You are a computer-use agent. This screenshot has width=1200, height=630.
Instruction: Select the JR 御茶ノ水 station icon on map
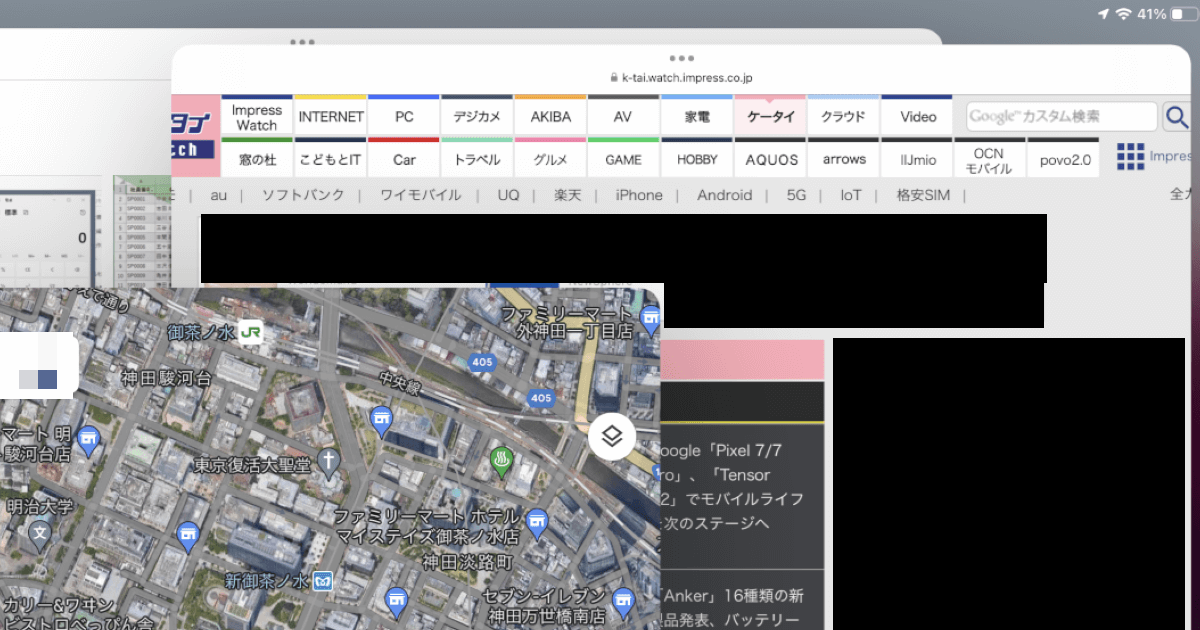coord(250,332)
